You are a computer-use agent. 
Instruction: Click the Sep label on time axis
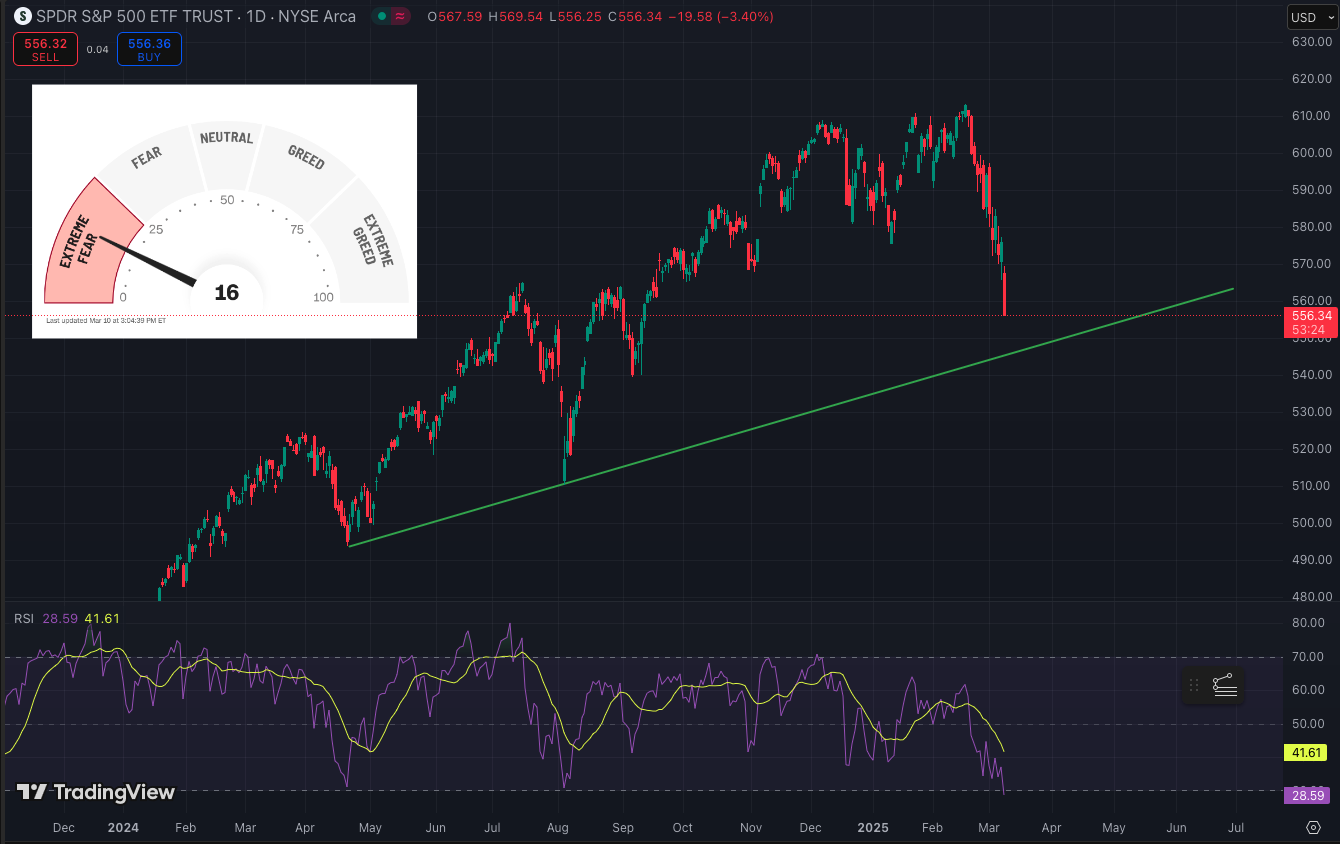[623, 828]
